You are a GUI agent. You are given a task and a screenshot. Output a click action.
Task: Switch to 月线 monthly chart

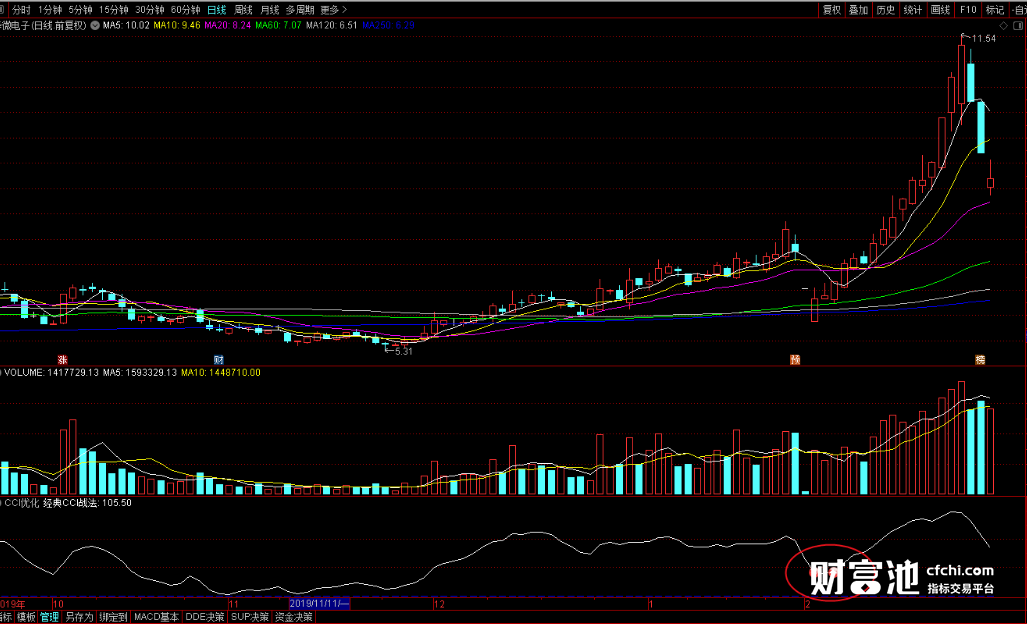(270, 10)
